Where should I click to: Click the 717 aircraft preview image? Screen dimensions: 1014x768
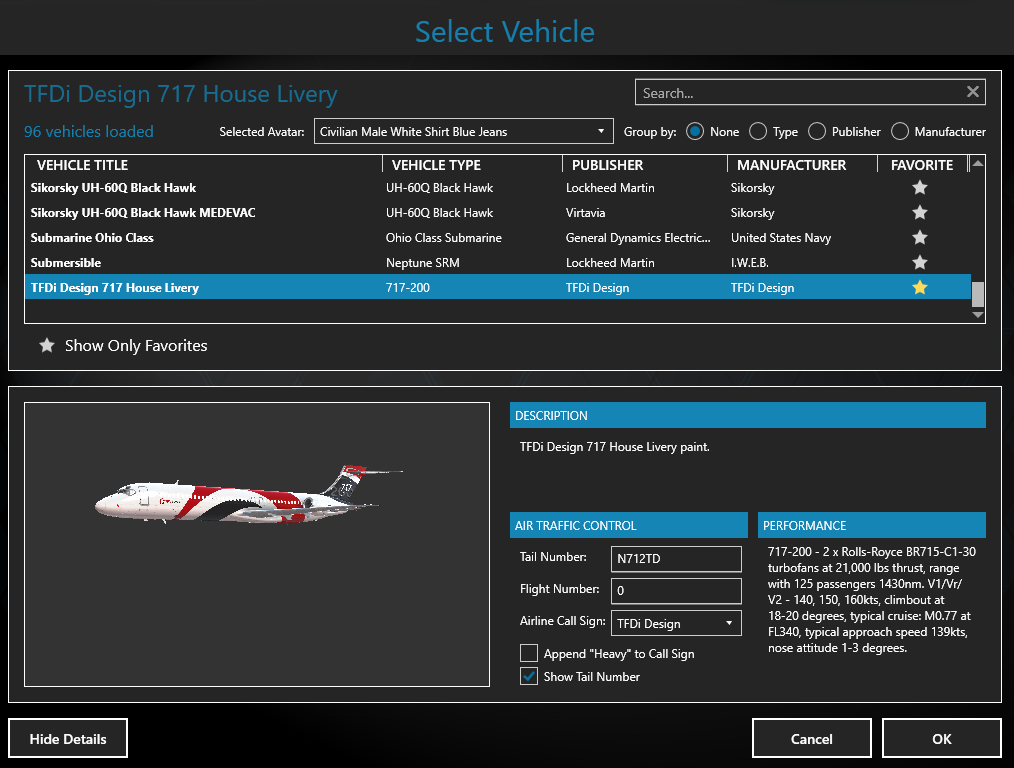[x=249, y=494]
